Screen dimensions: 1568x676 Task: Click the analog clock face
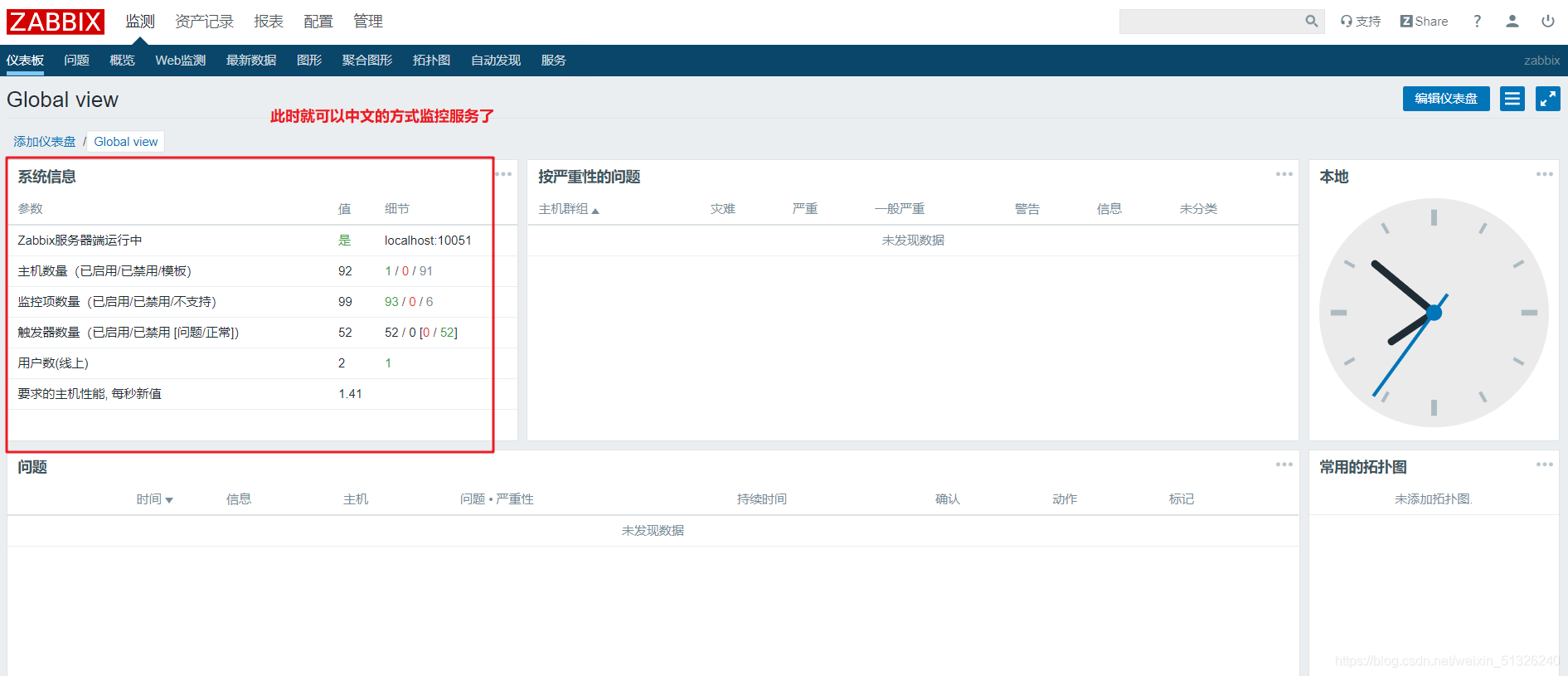tap(1434, 313)
